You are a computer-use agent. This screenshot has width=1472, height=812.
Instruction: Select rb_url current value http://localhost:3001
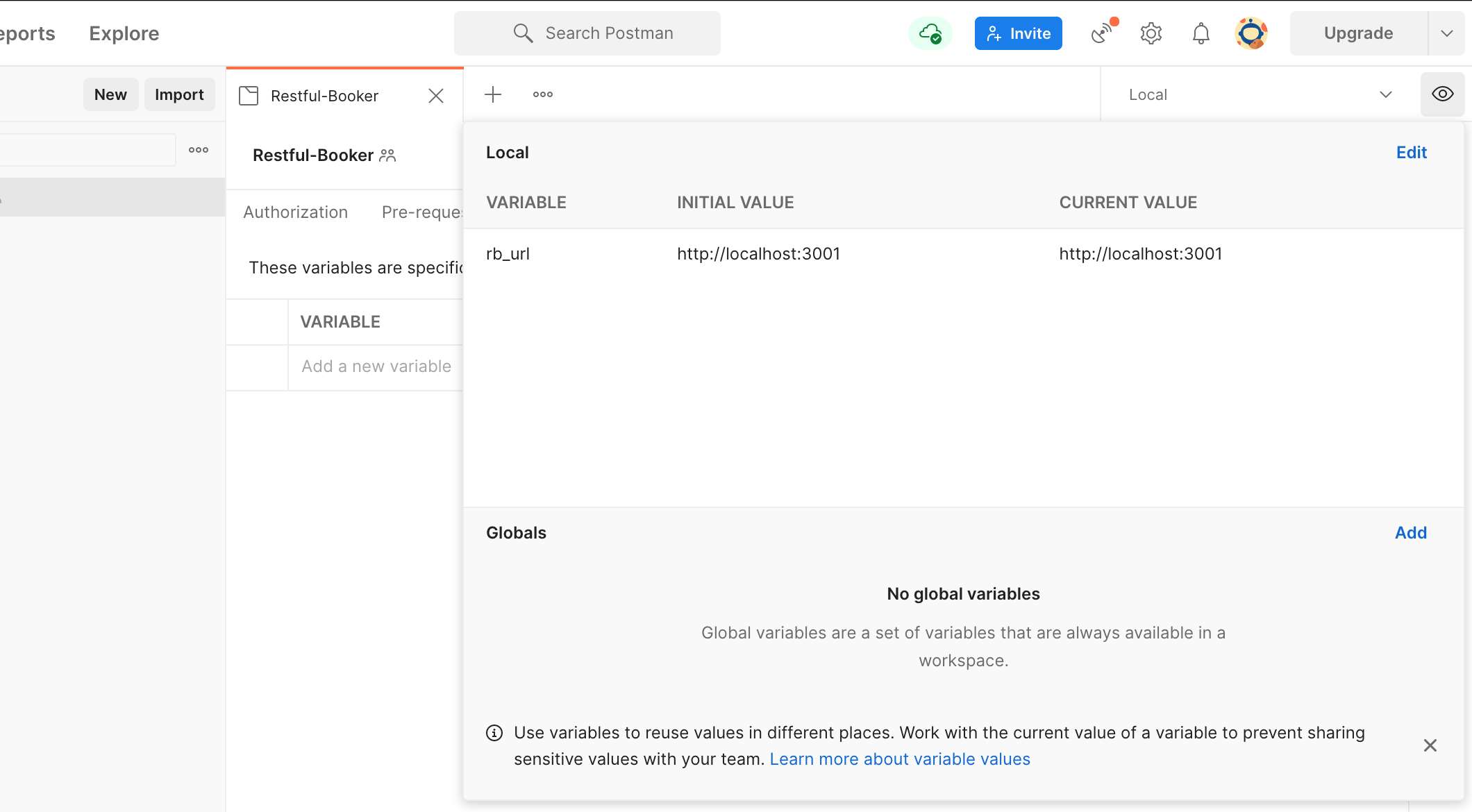pos(1141,254)
